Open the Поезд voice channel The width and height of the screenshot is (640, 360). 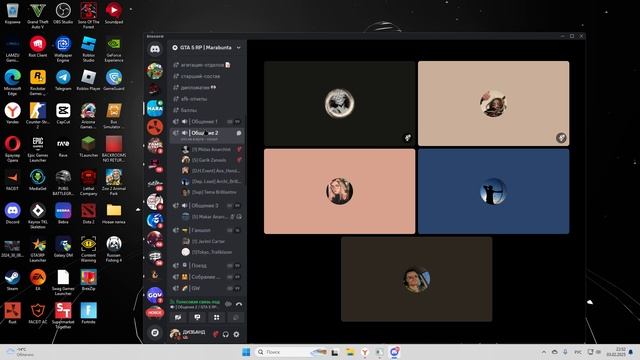coord(207,266)
